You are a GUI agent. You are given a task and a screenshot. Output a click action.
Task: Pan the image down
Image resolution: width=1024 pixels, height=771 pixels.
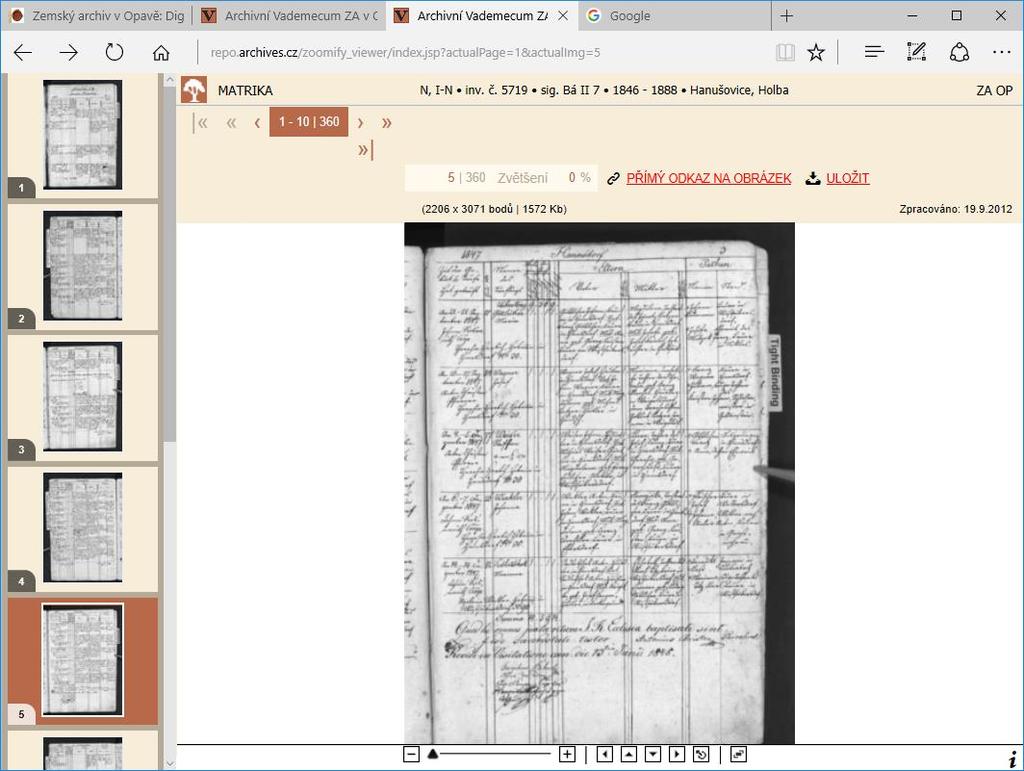click(x=652, y=755)
